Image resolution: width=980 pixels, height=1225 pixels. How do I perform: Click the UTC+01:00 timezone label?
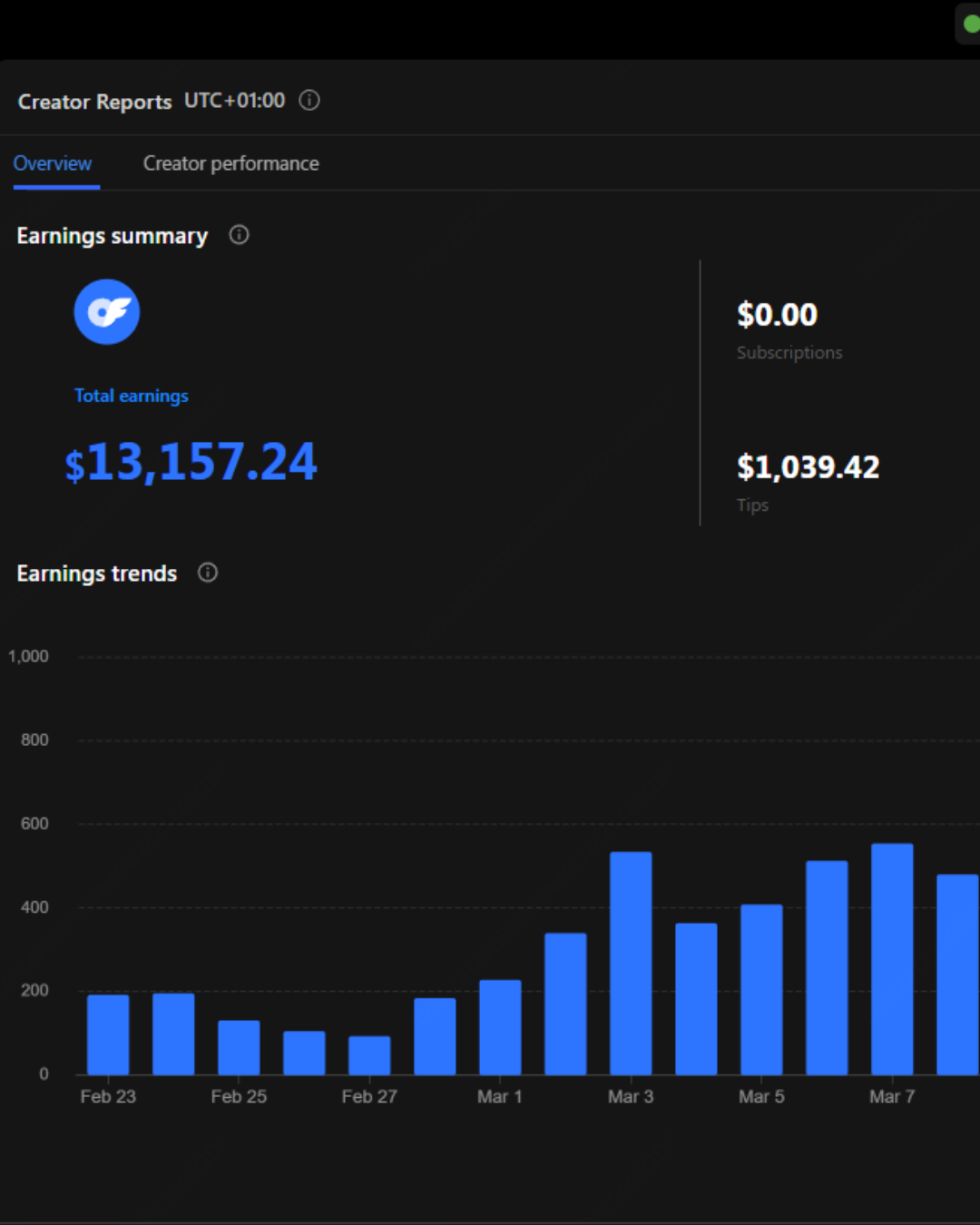click(x=234, y=101)
